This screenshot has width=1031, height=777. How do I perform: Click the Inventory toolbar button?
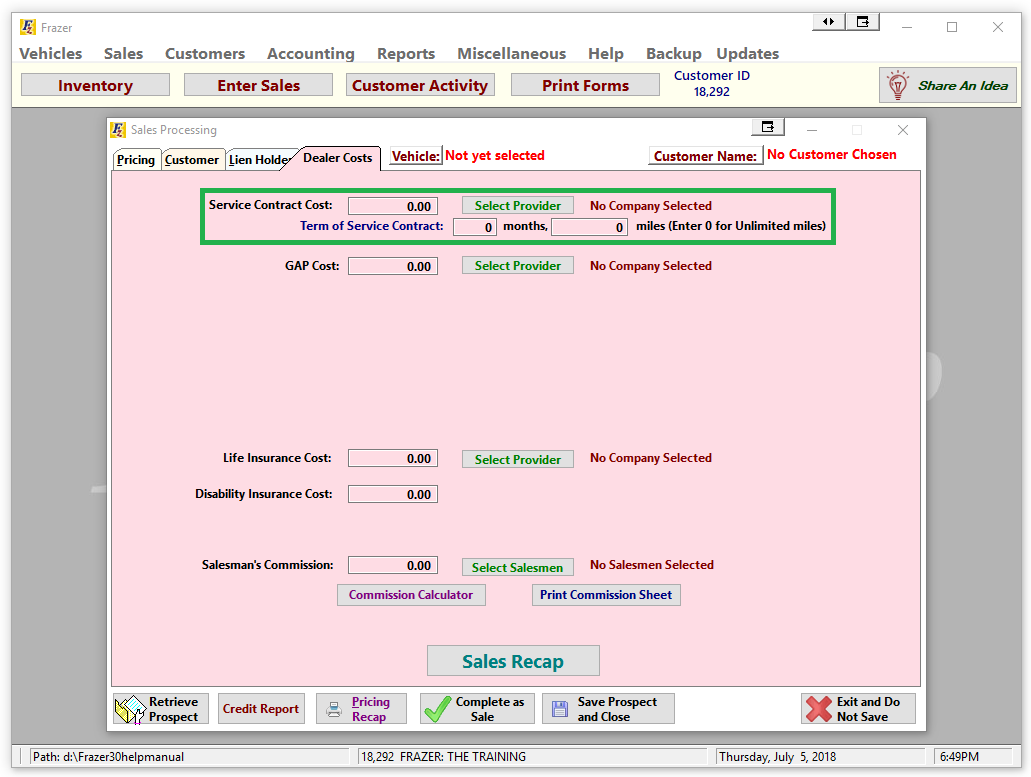[x=95, y=85]
